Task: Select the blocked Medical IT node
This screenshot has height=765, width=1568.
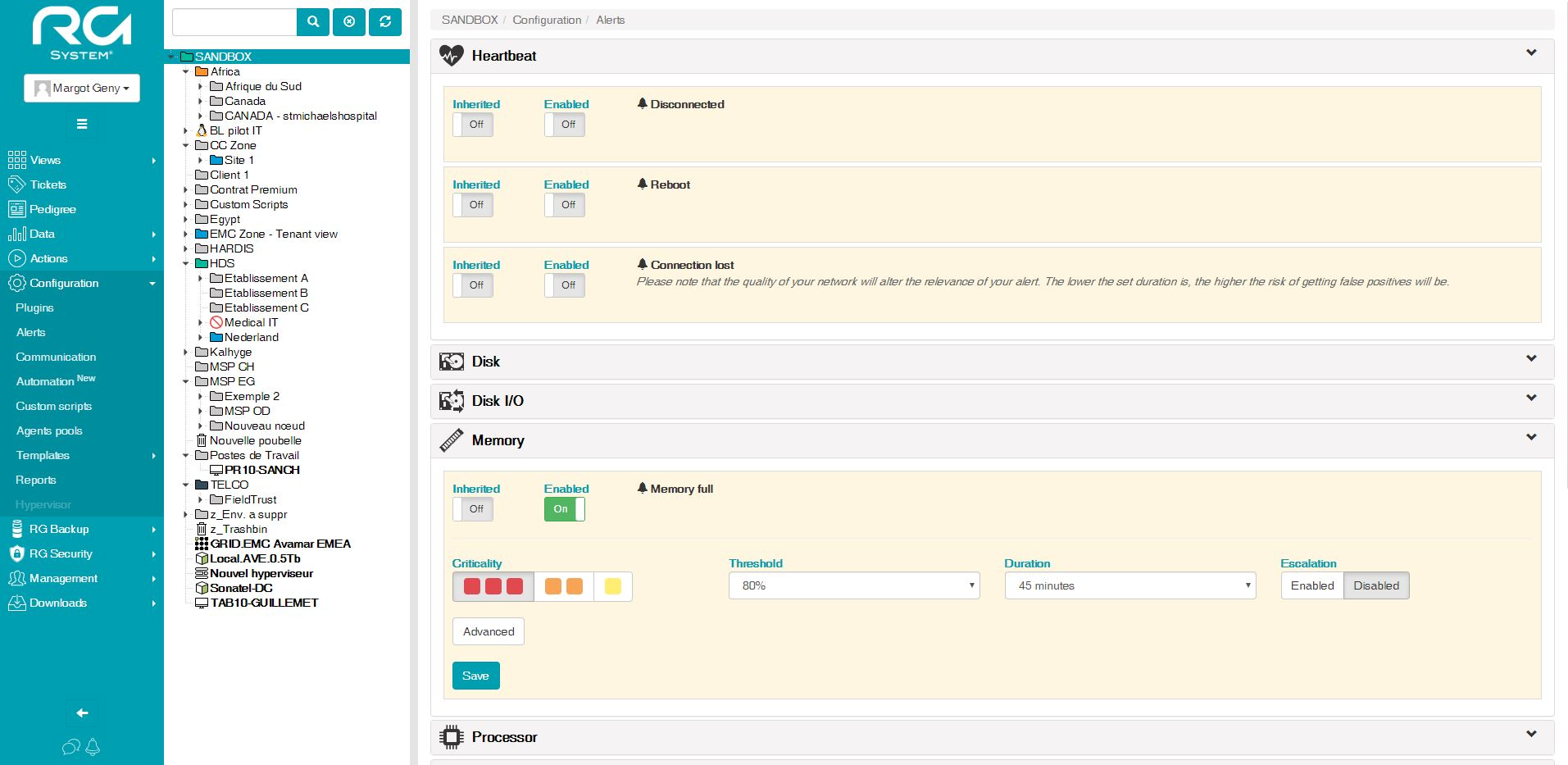Action: pyautogui.click(x=243, y=322)
